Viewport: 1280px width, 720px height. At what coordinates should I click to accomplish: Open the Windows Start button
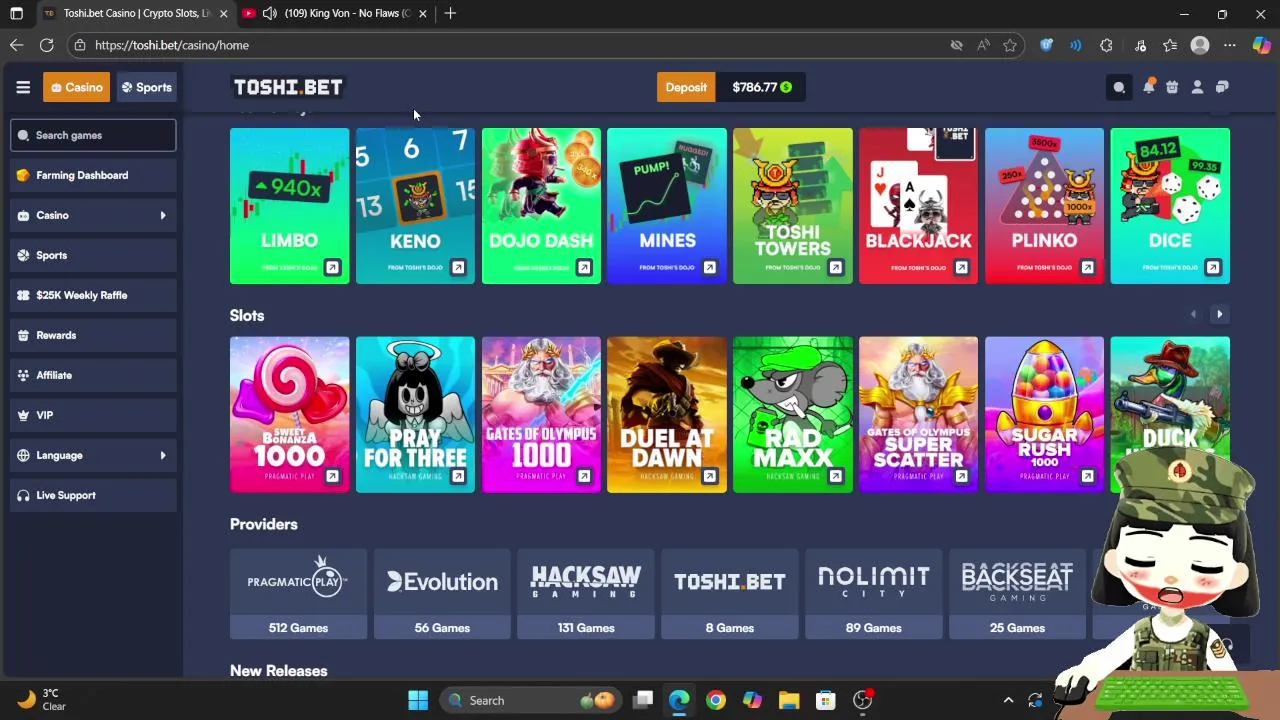418,700
